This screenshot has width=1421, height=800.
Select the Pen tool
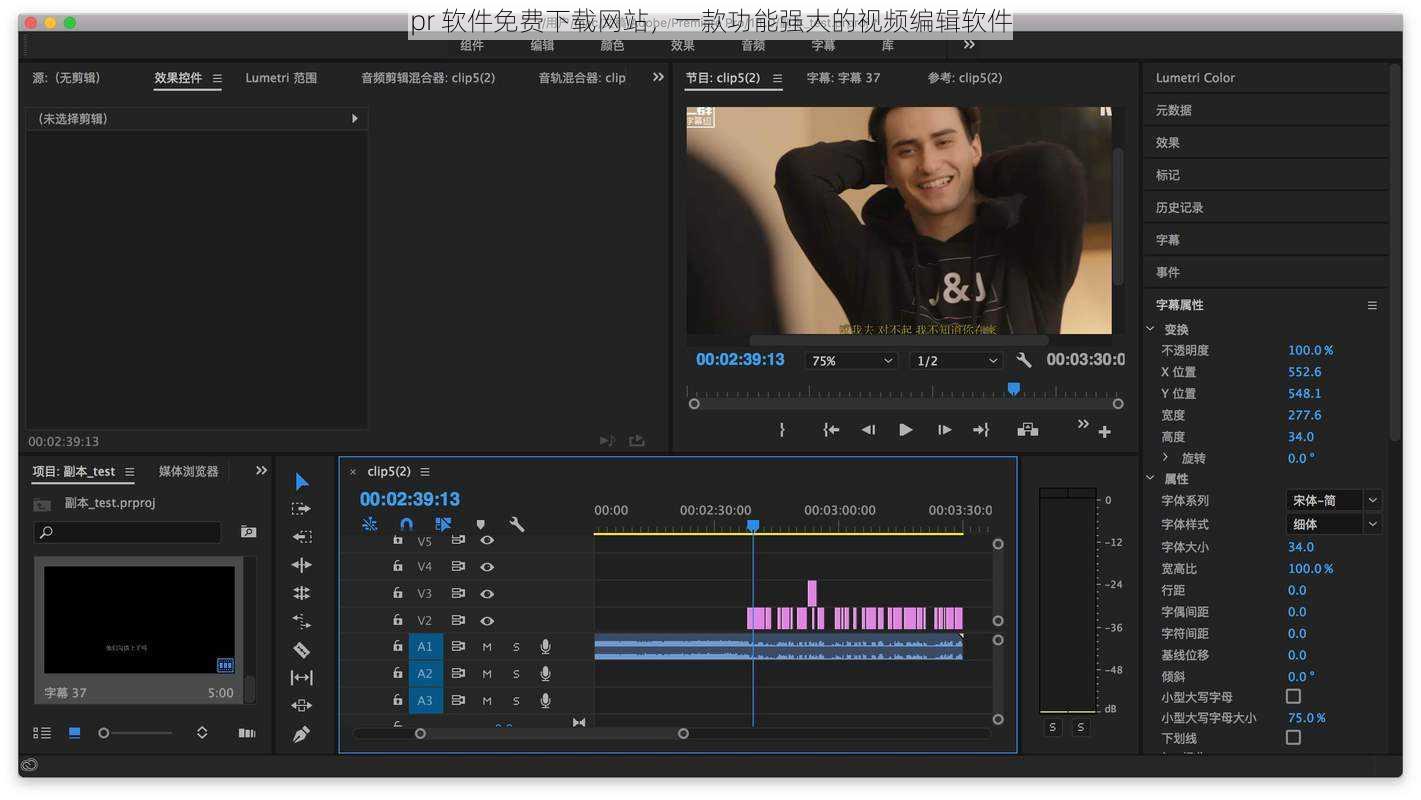pos(301,734)
